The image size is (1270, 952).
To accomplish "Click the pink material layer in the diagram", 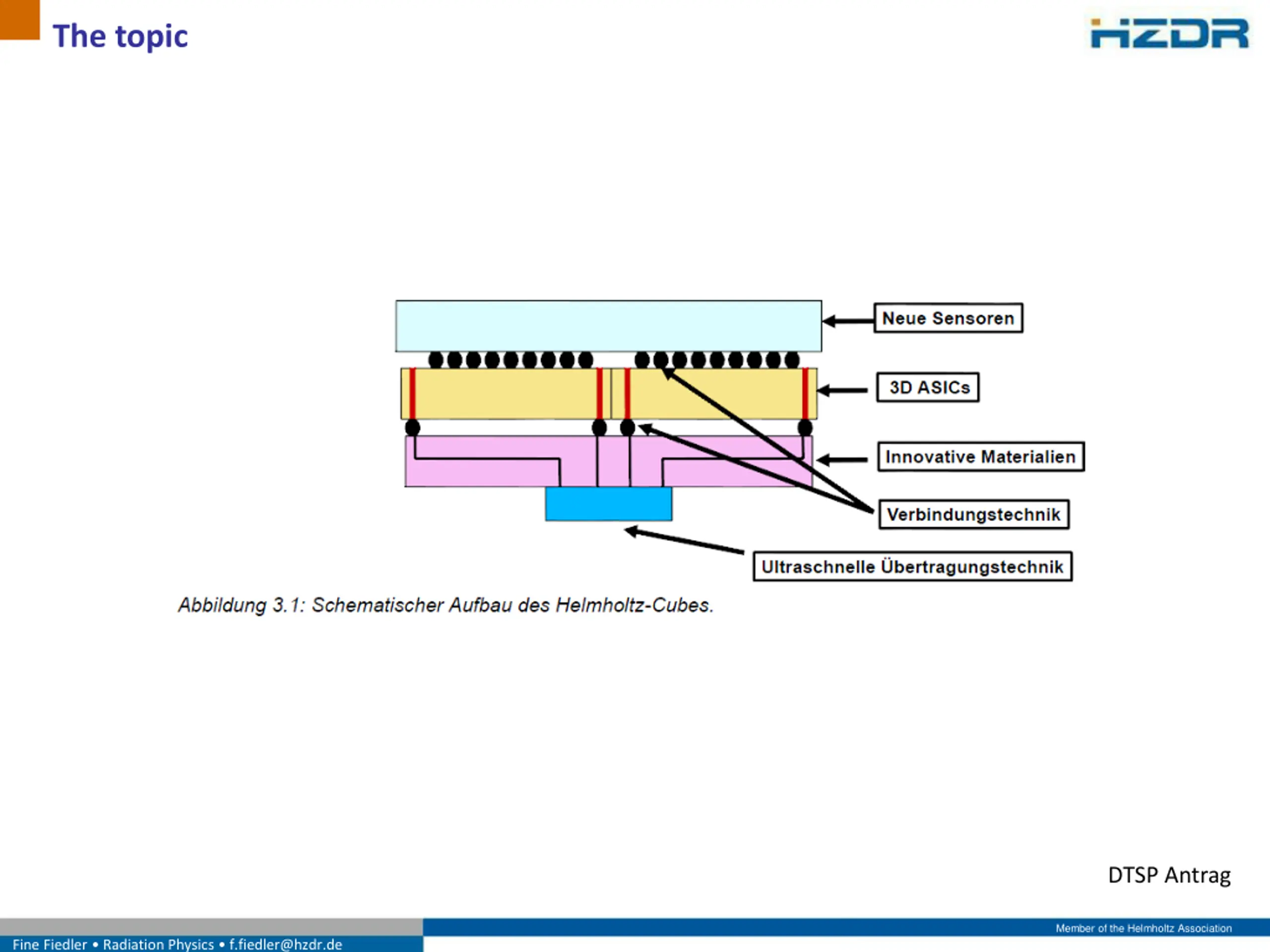I will (609, 461).
